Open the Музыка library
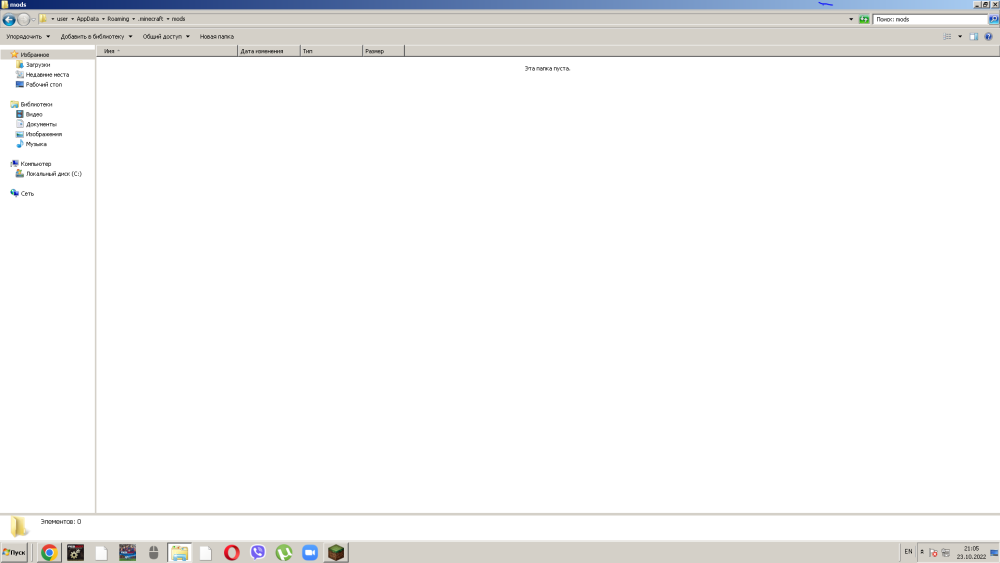 (36, 144)
